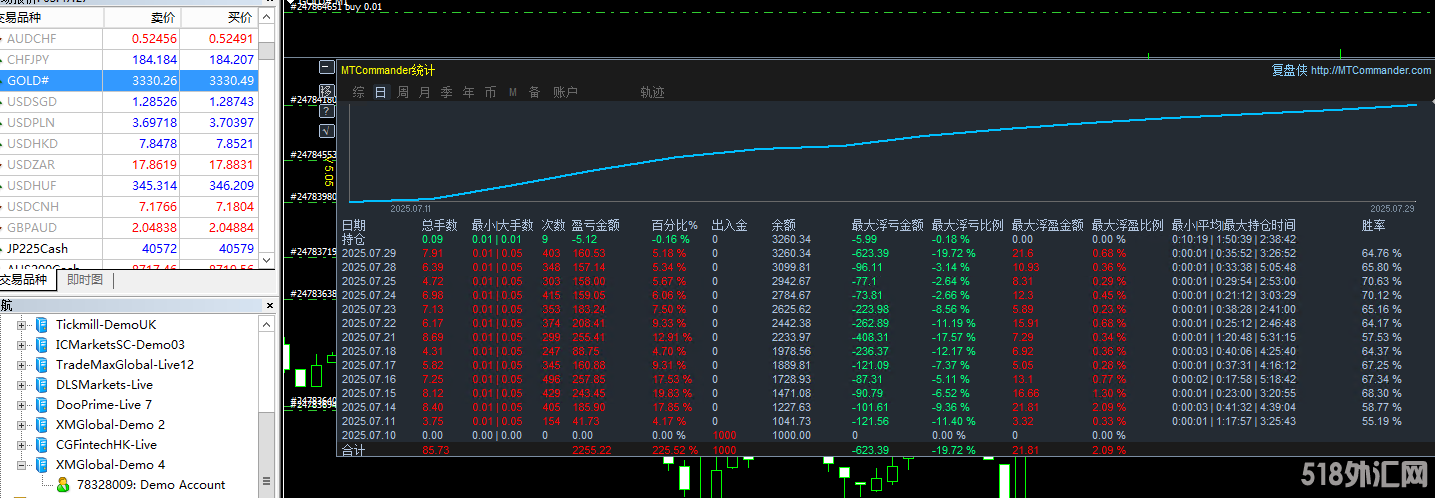The height and width of the screenshot is (498, 1435).
Task: Click the ICMarketsSC-Demo03 server icon
Action: pyautogui.click(x=42, y=345)
